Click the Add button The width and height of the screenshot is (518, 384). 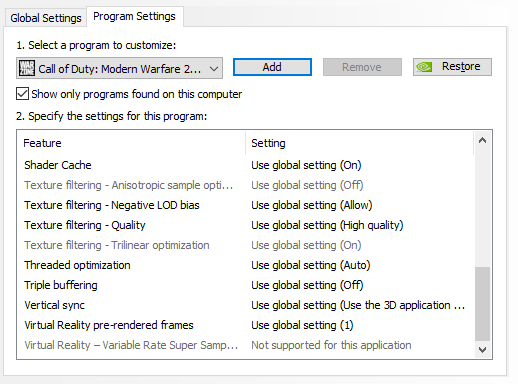(x=272, y=67)
